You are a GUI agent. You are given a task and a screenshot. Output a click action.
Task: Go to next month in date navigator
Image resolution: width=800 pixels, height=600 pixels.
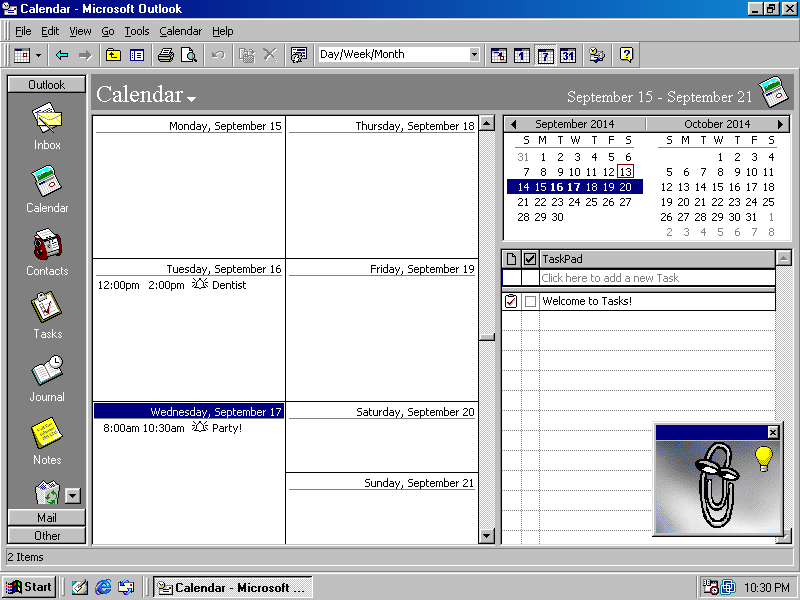tap(780, 124)
